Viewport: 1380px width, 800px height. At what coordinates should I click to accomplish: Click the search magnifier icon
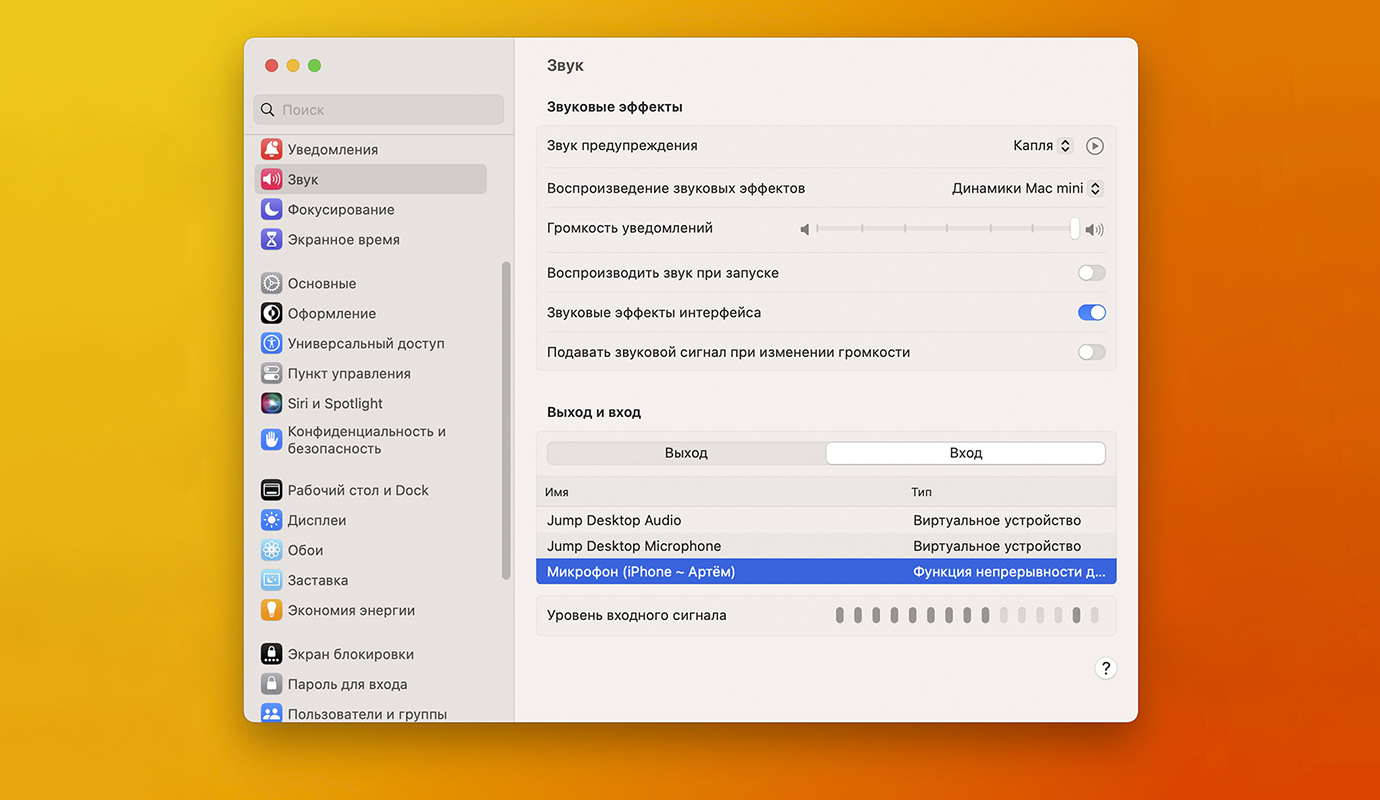(x=267, y=110)
